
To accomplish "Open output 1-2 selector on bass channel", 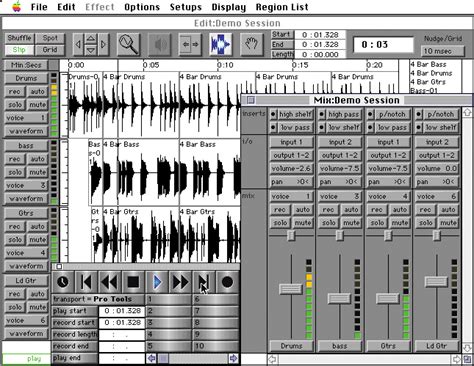I will pyautogui.click(x=340, y=155).
